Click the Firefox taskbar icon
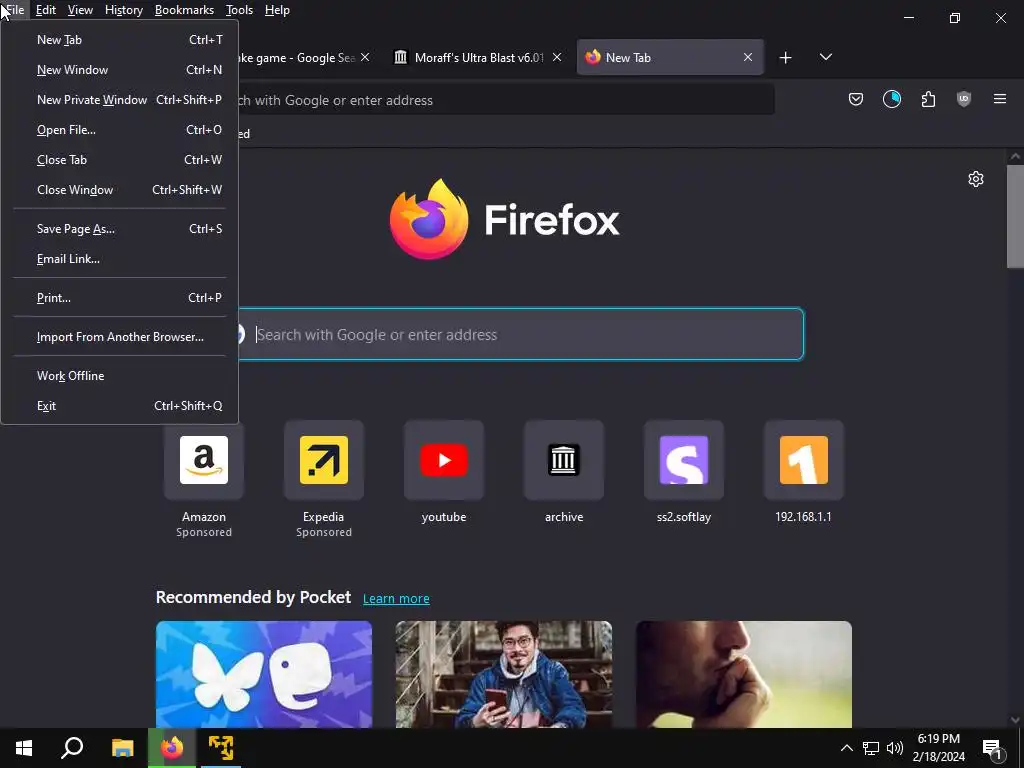The width and height of the screenshot is (1024, 768). coord(172,748)
